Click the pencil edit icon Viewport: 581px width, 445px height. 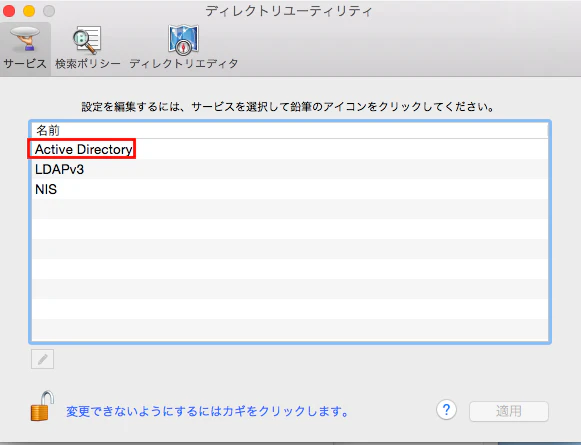tap(42, 359)
